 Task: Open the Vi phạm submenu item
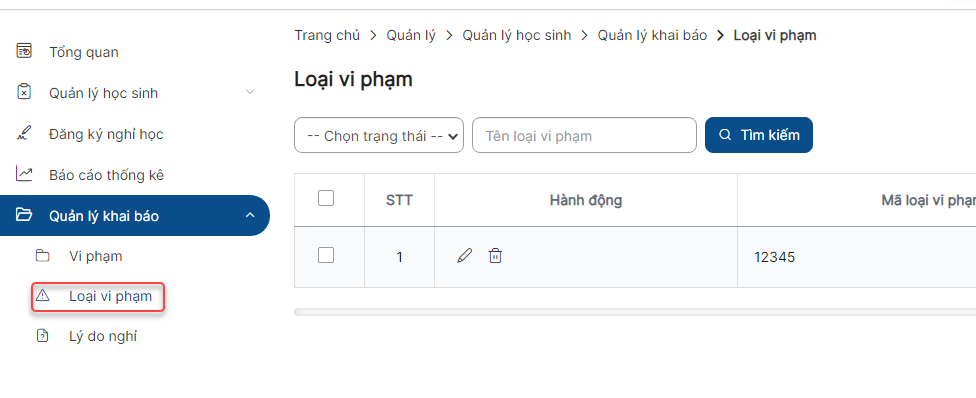(x=96, y=256)
